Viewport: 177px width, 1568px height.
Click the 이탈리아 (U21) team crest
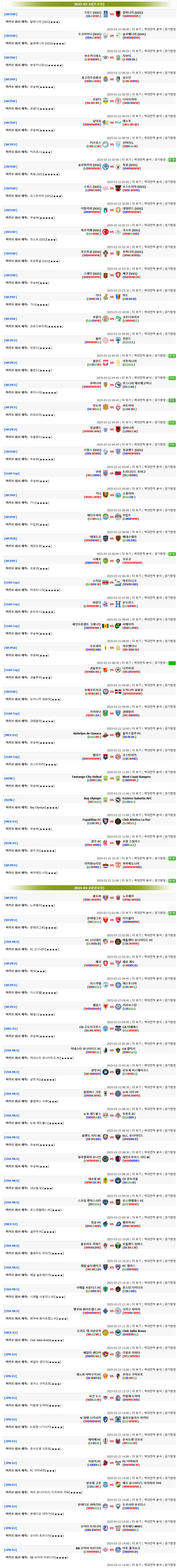106,210
